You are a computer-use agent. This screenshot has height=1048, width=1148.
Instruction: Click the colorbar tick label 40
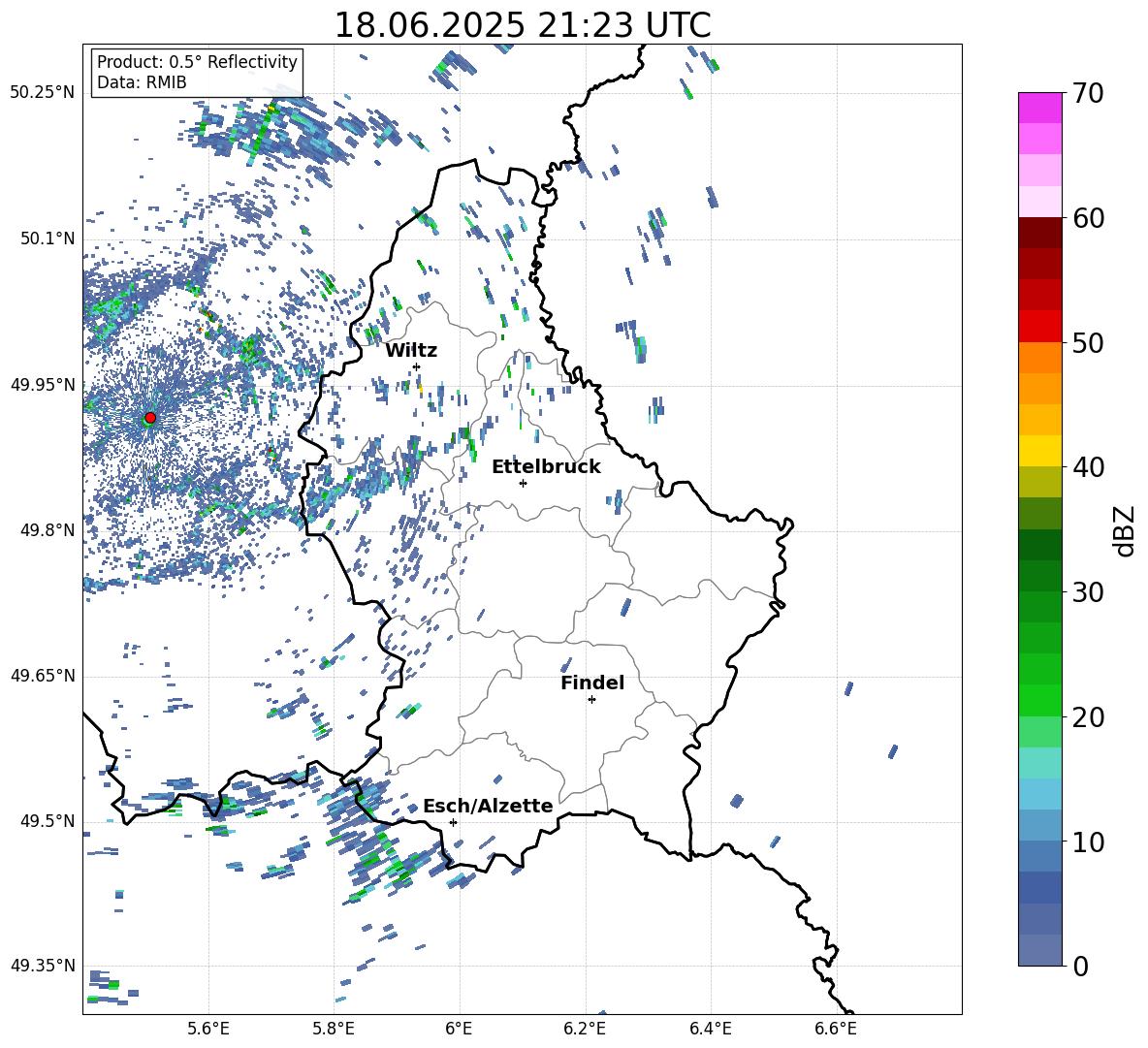click(1088, 467)
